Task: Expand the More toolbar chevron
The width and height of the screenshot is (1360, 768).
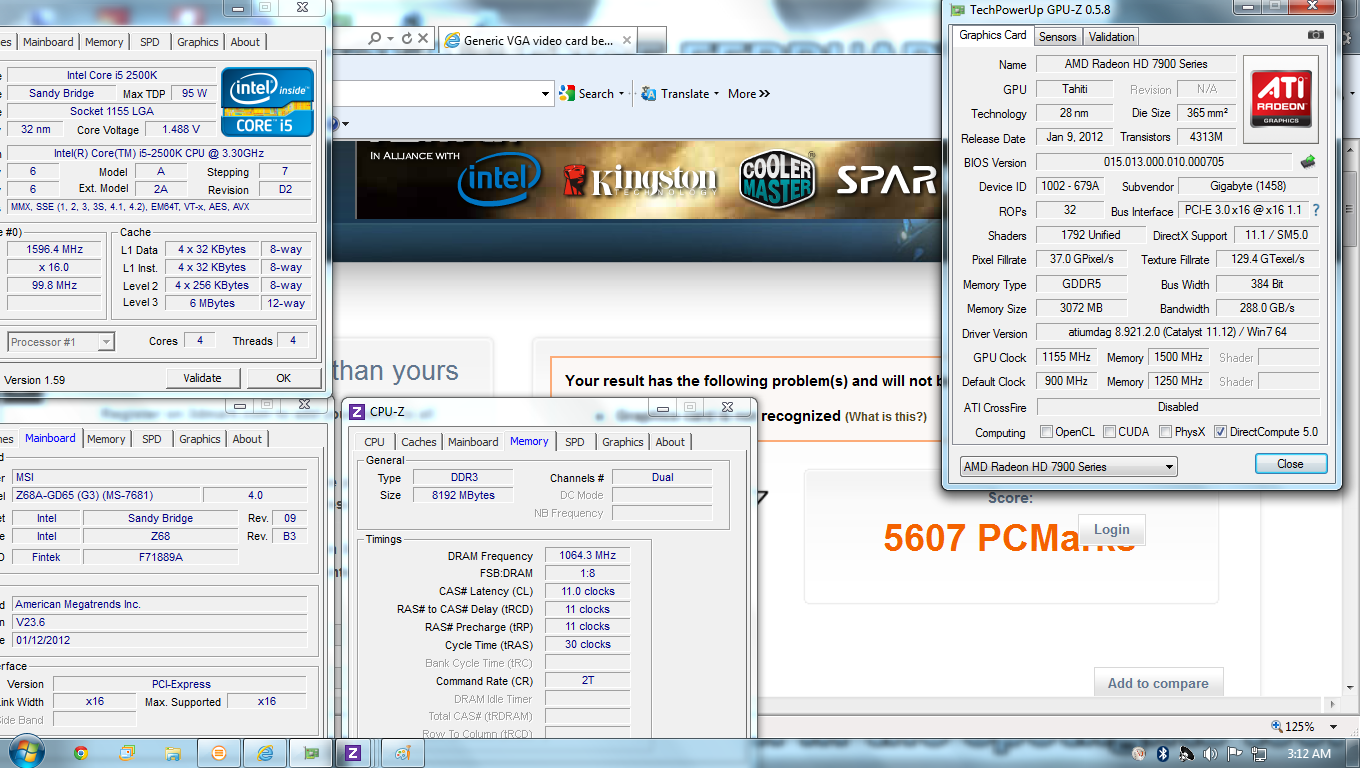Action: [765, 94]
